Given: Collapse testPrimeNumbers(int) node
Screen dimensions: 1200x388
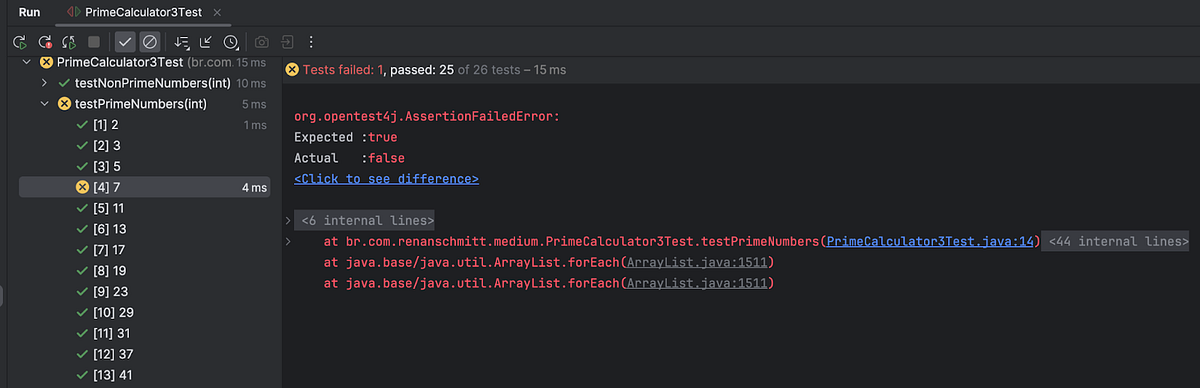Looking at the screenshot, I should (44, 104).
